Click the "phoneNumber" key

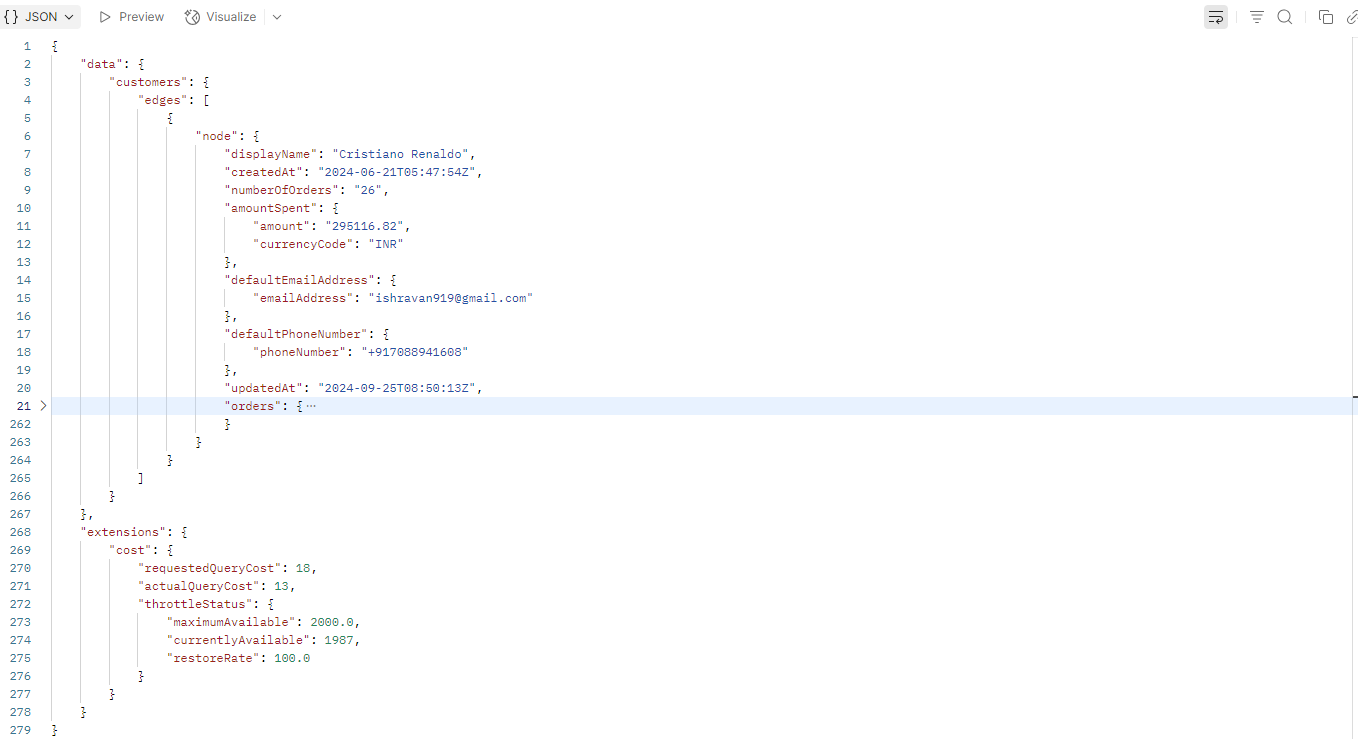coord(300,352)
